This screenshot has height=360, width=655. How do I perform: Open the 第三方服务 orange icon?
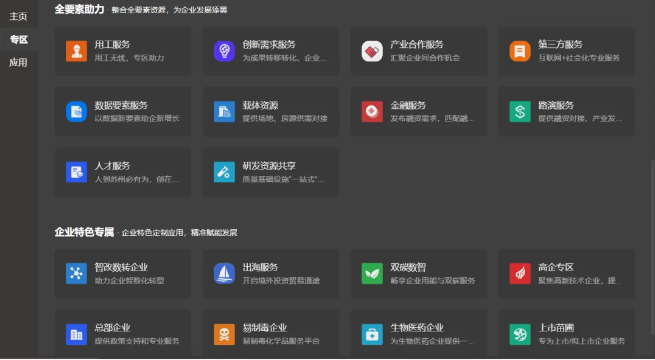520,51
